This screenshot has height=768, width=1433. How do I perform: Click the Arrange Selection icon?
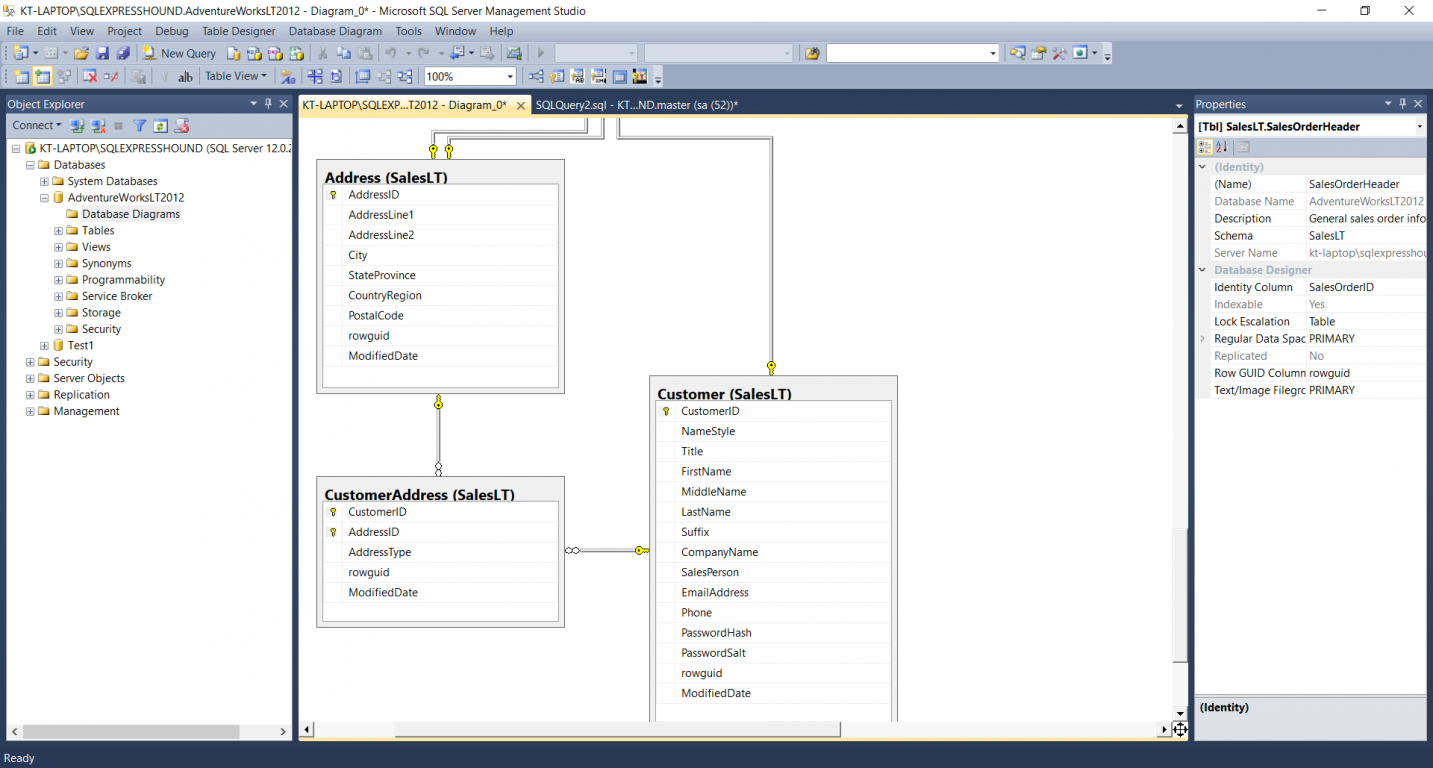(384, 76)
